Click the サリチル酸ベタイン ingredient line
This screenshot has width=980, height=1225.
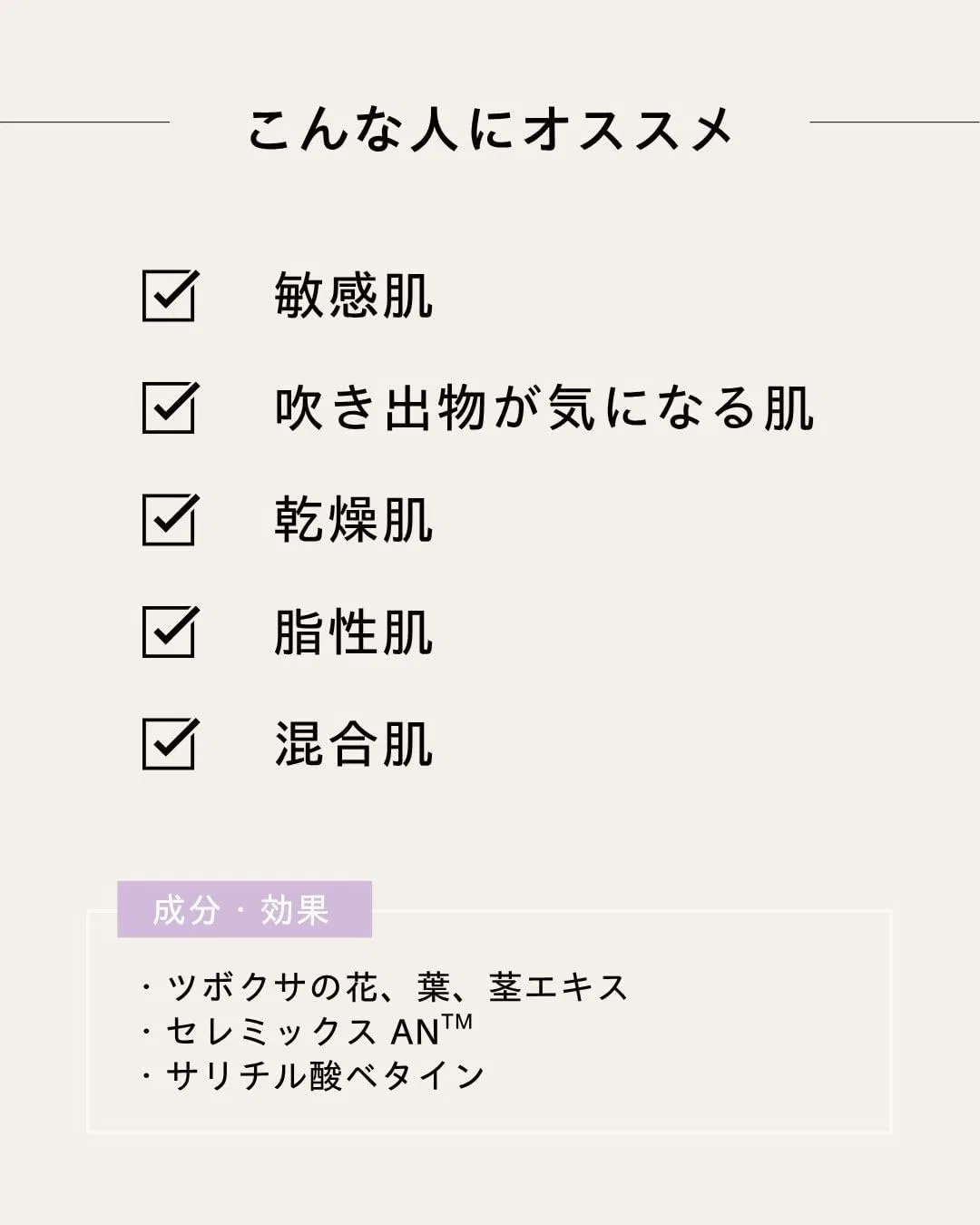[x=314, y=1076]
